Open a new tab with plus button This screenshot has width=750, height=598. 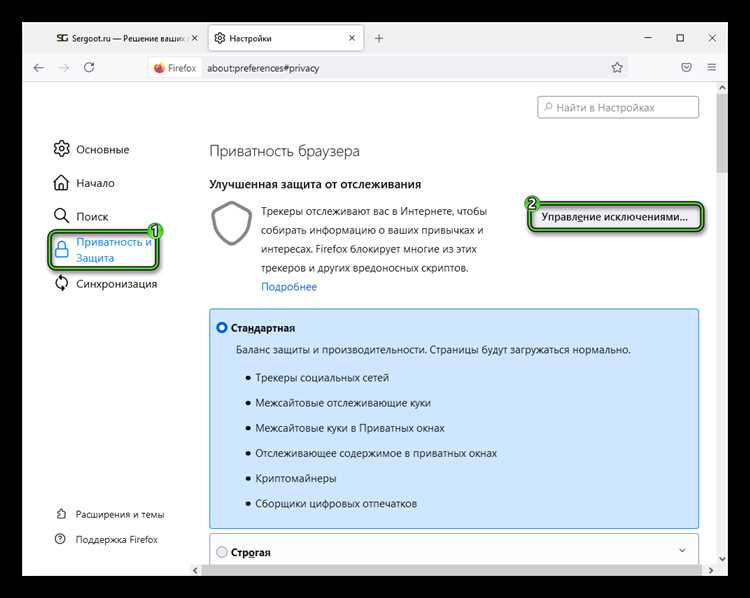click(x=379, y=38)
